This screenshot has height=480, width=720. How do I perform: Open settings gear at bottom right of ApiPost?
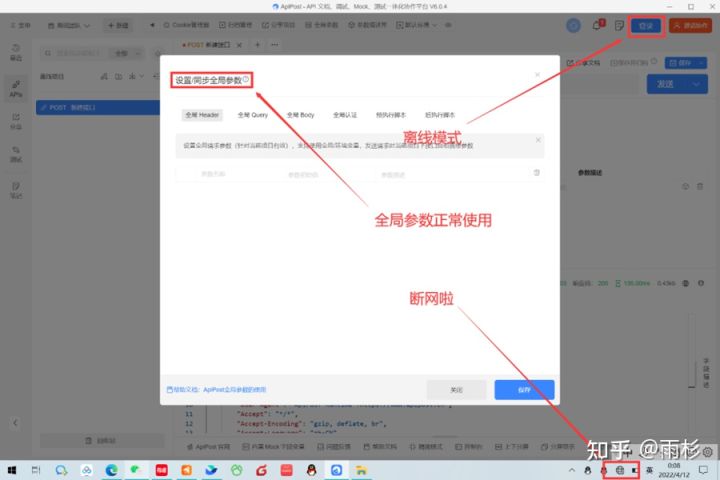(708, 452)
